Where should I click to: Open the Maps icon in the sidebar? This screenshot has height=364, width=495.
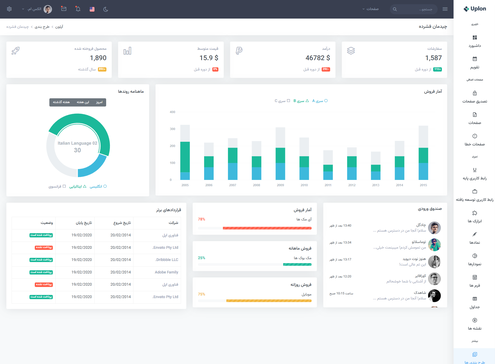475,320
